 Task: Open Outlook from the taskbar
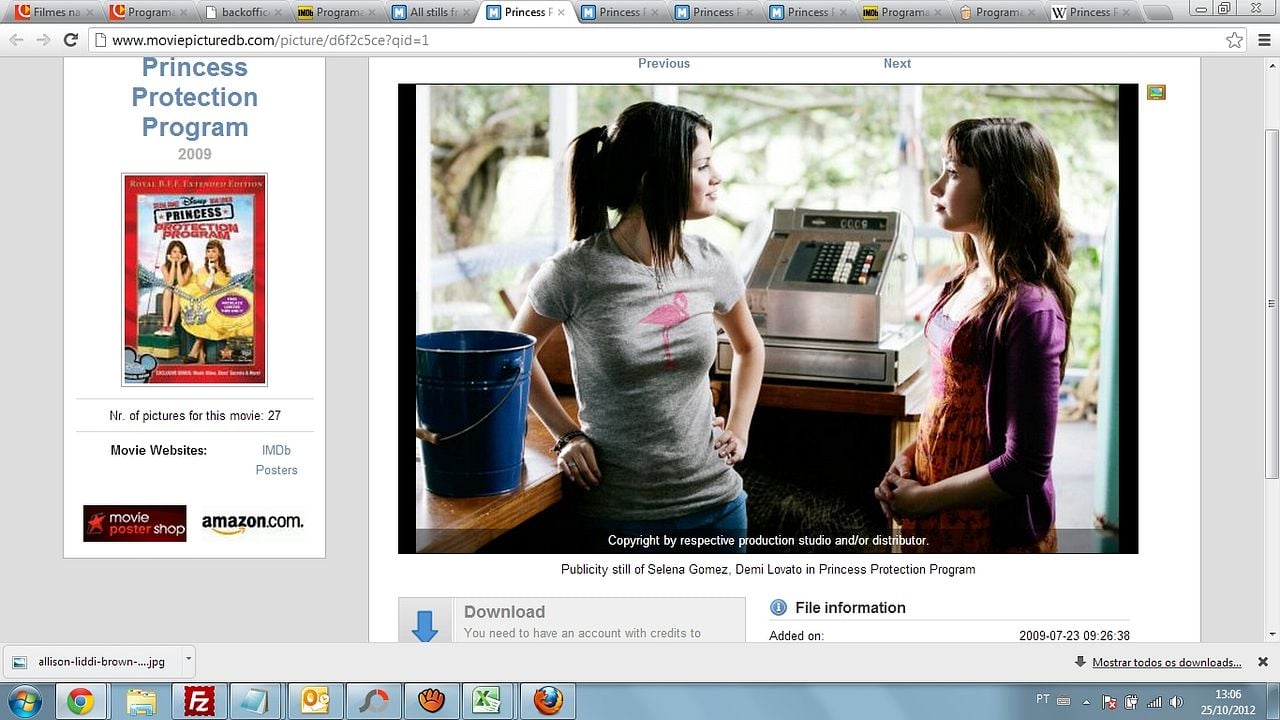click(x=316, y=701)
